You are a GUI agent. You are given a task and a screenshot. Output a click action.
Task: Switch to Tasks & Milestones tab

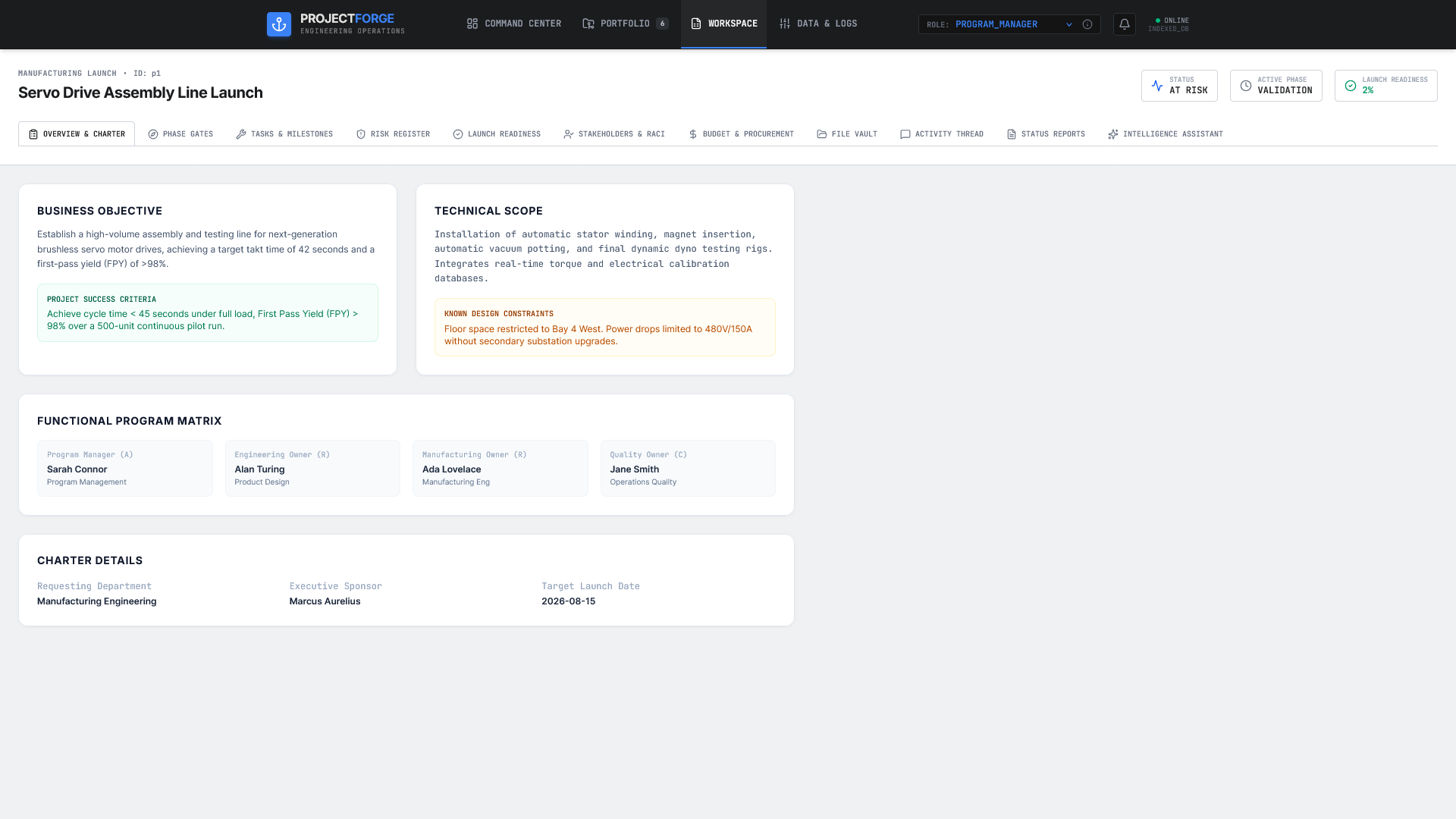coord(284,134)
